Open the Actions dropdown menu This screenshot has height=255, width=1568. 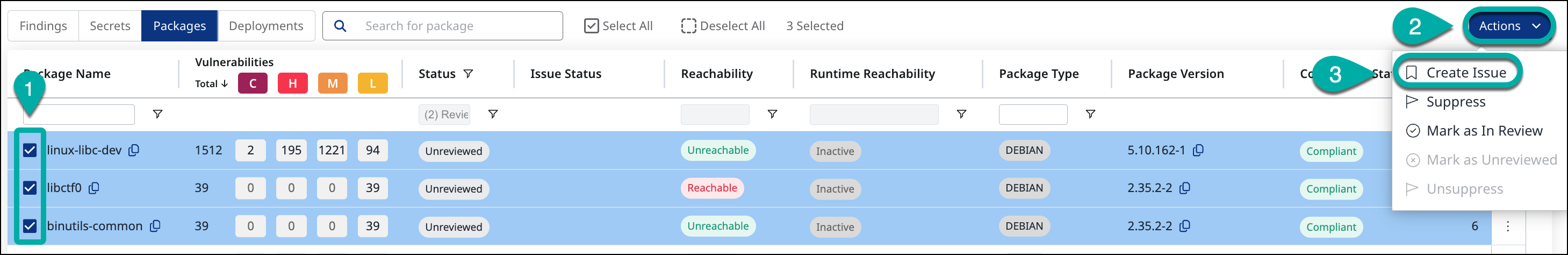click(x=1508, y=26)
